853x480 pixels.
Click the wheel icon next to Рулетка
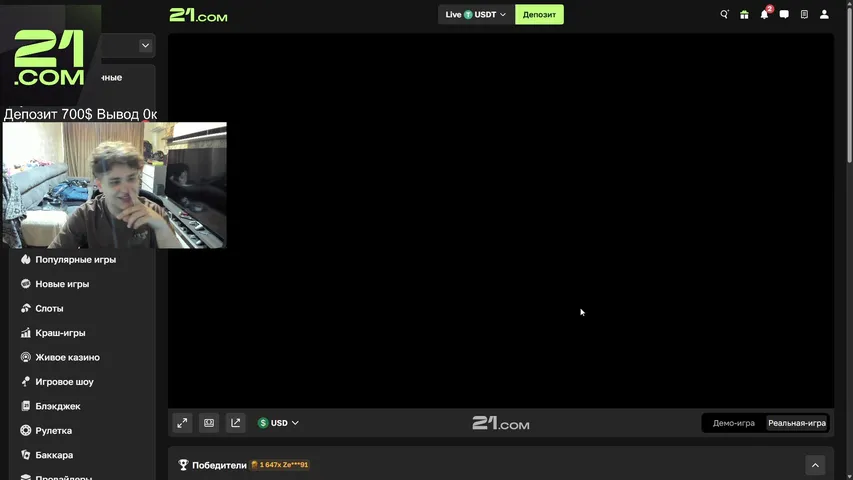tap(26, 430)
